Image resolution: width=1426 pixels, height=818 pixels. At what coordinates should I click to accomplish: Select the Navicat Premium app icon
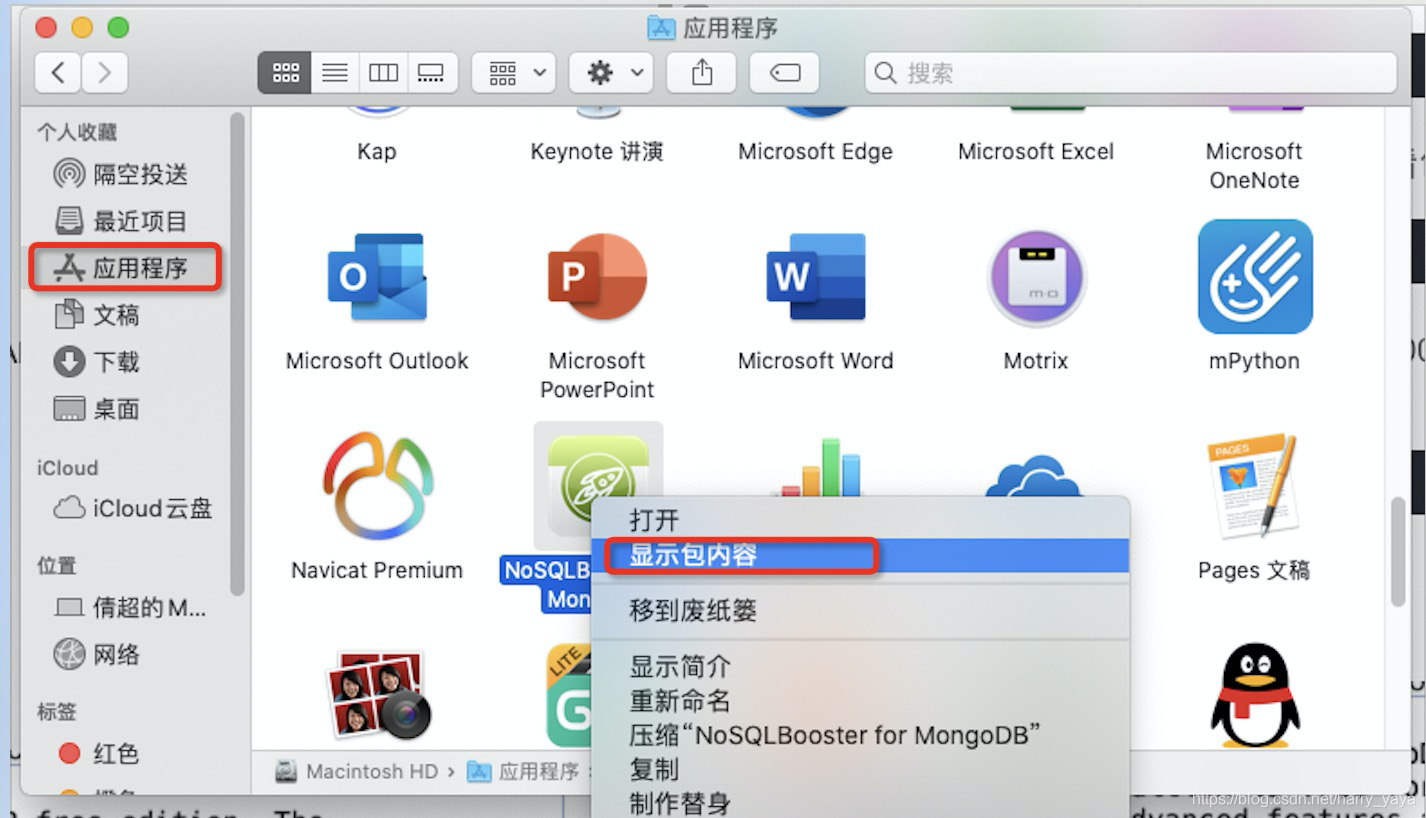click(377, 486)
